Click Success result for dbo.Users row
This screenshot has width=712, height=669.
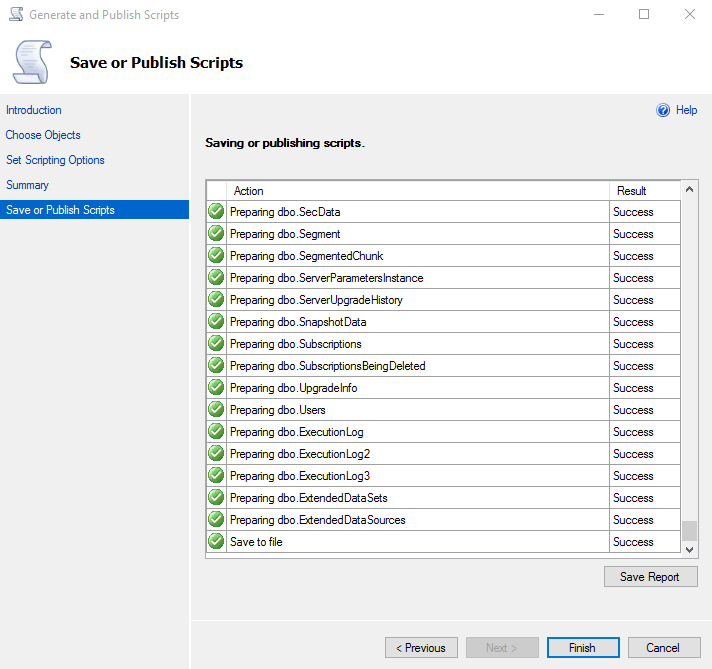click(x=633, y=410)
